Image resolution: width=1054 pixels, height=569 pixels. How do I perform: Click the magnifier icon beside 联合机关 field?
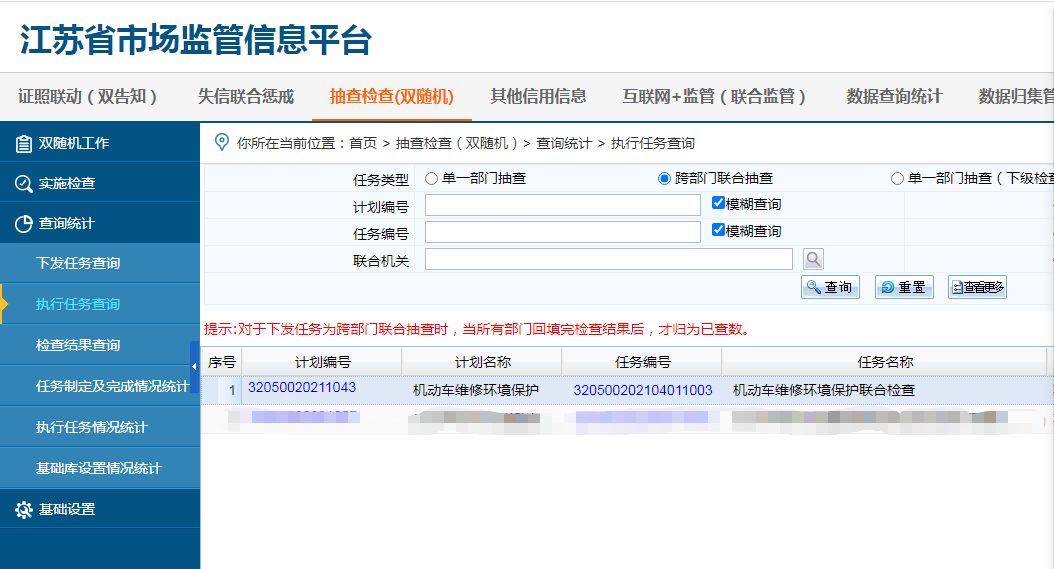814,260
